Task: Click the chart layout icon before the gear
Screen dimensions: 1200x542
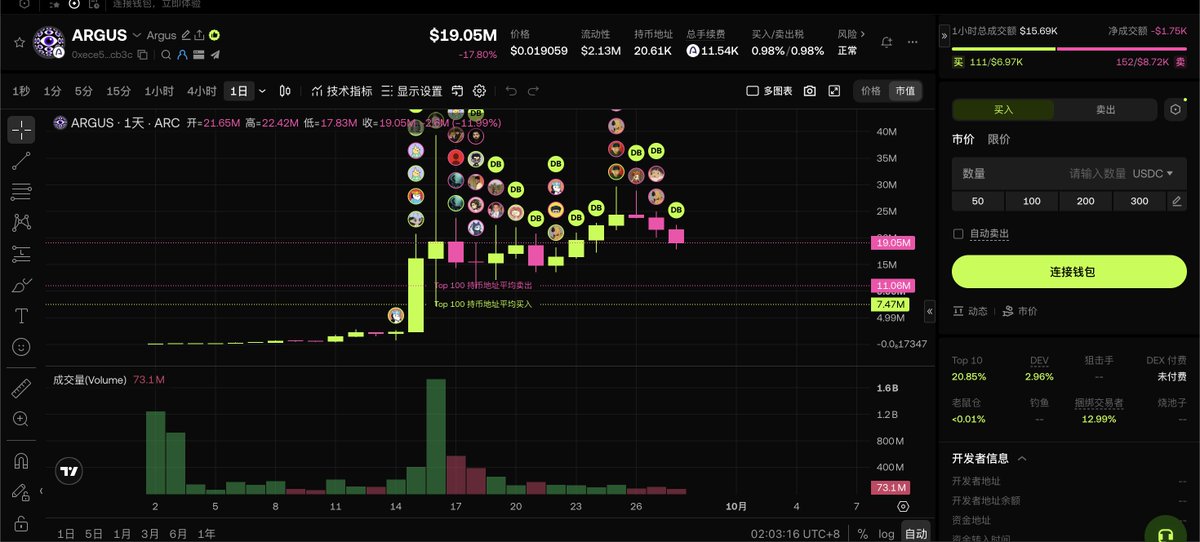Action: click(x=458, y=91)
